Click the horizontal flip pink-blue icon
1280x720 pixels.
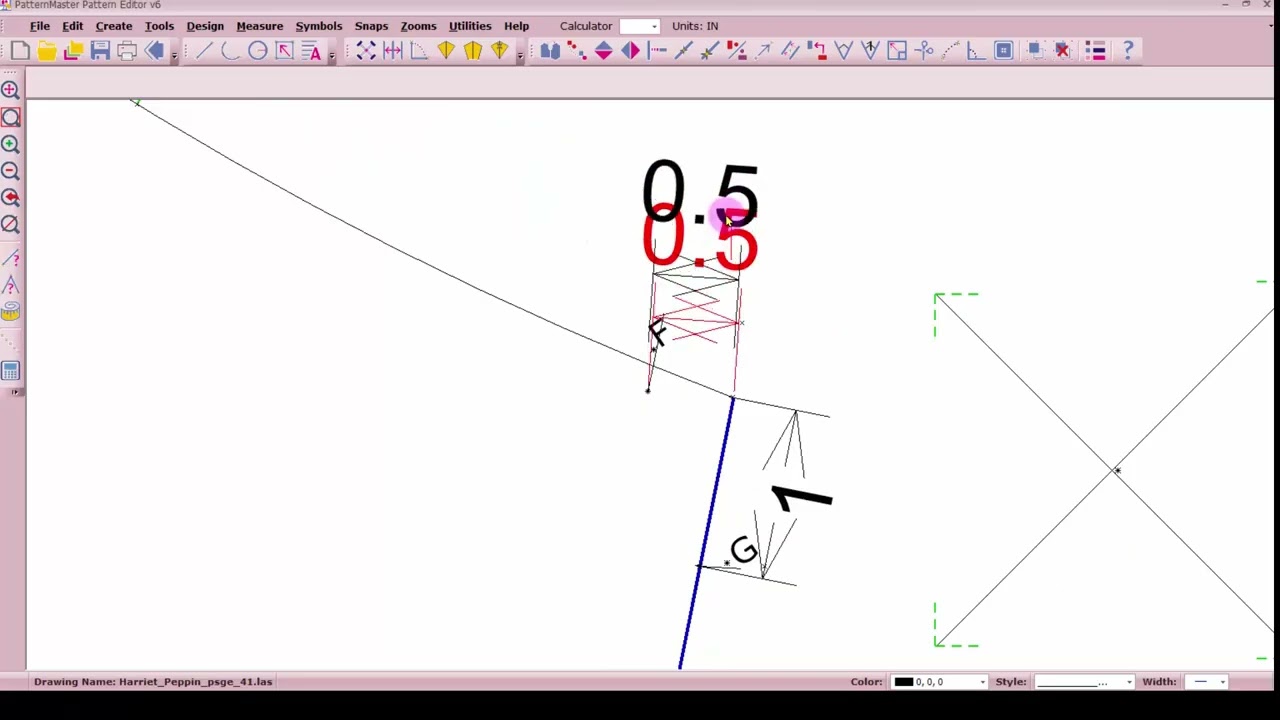point(631,50)
